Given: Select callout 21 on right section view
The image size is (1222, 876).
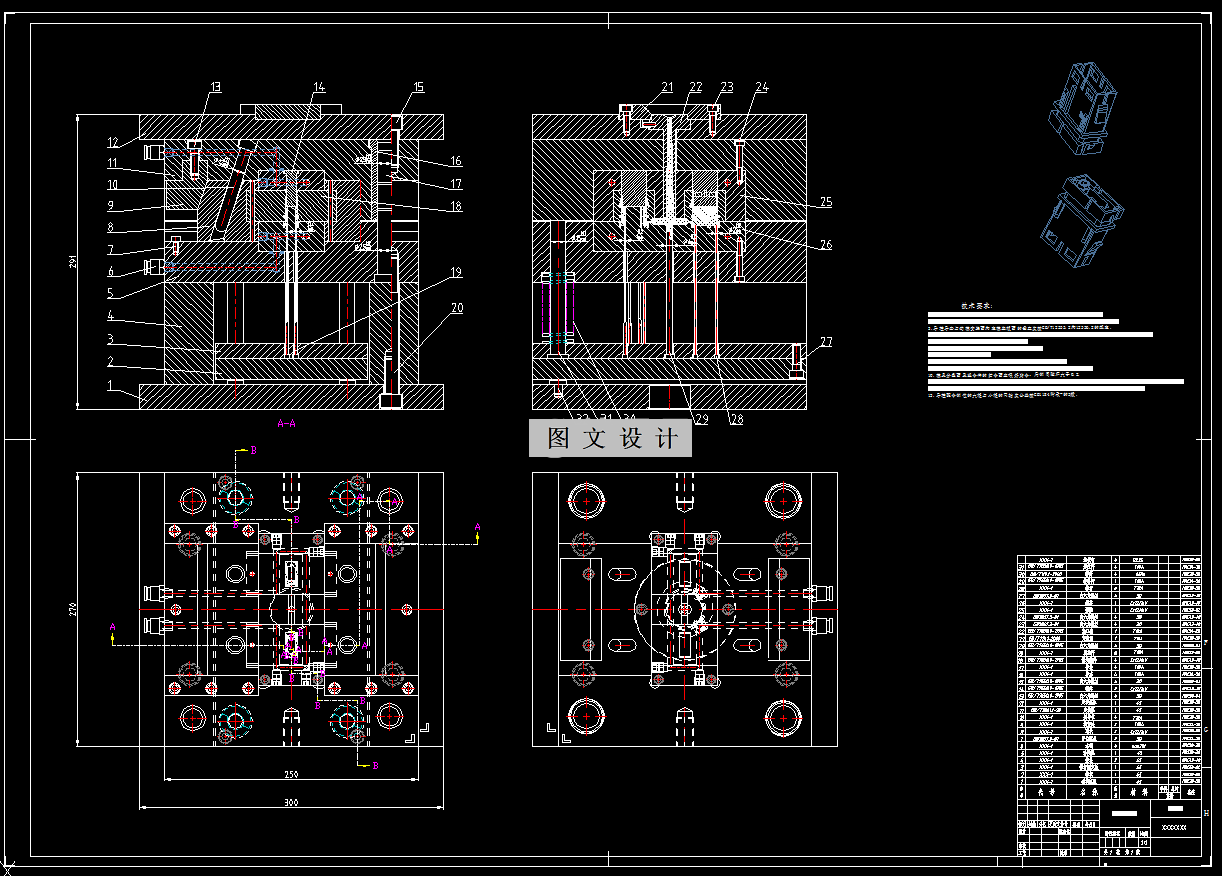Looking at the screenshot, I should click(x=667, y=87).
